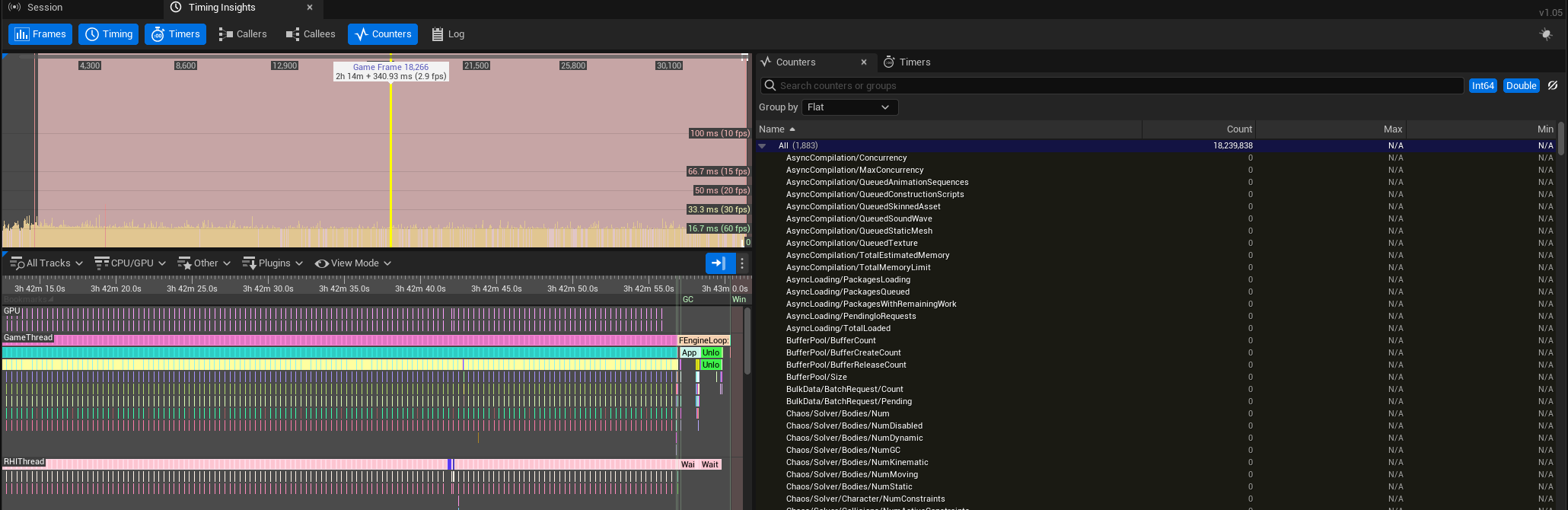The height and width of the screenshot is (510, 1568).
Task: Expand the All Tracks dropdown
Action: 46,263
